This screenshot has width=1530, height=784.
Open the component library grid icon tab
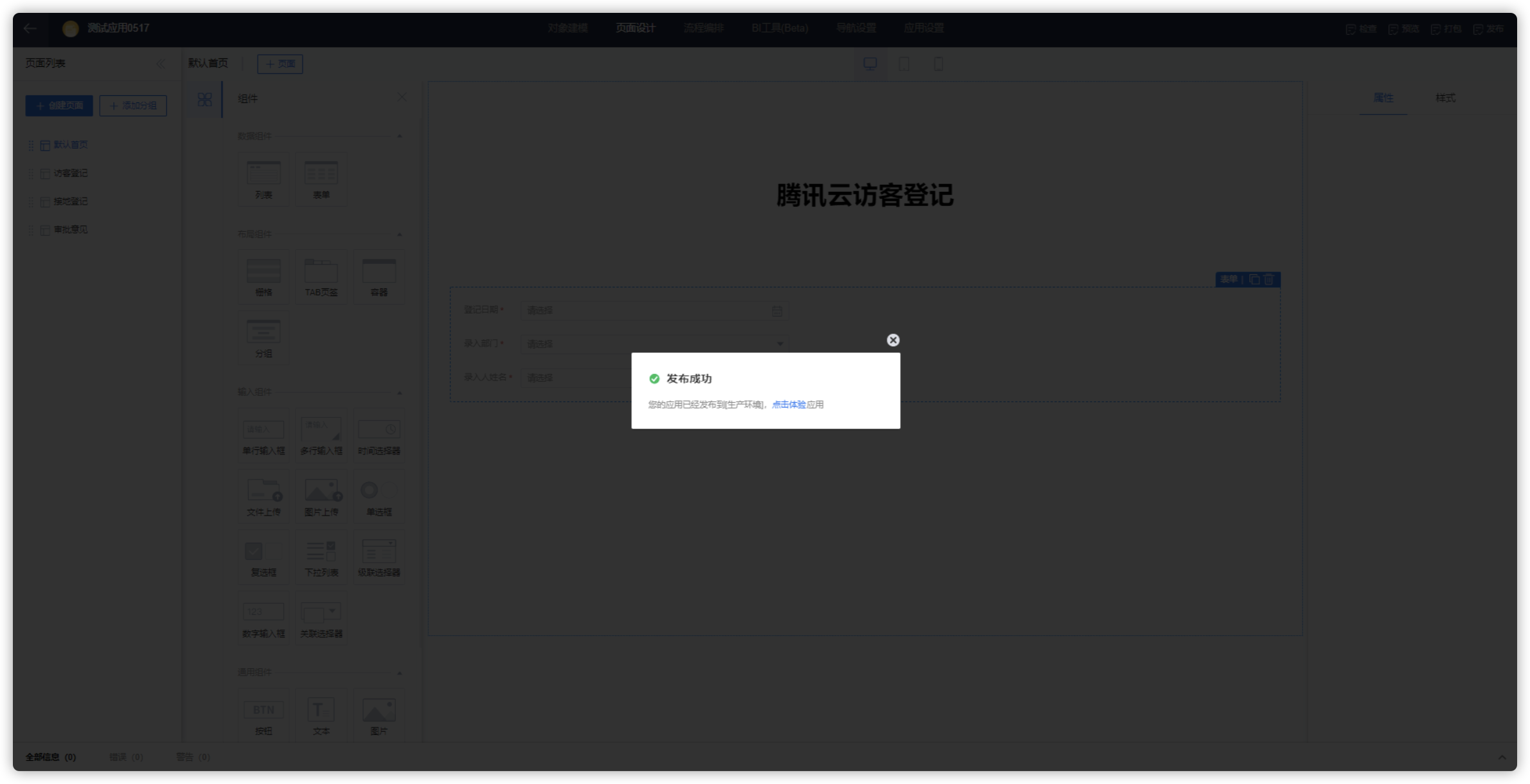[205, 99]
